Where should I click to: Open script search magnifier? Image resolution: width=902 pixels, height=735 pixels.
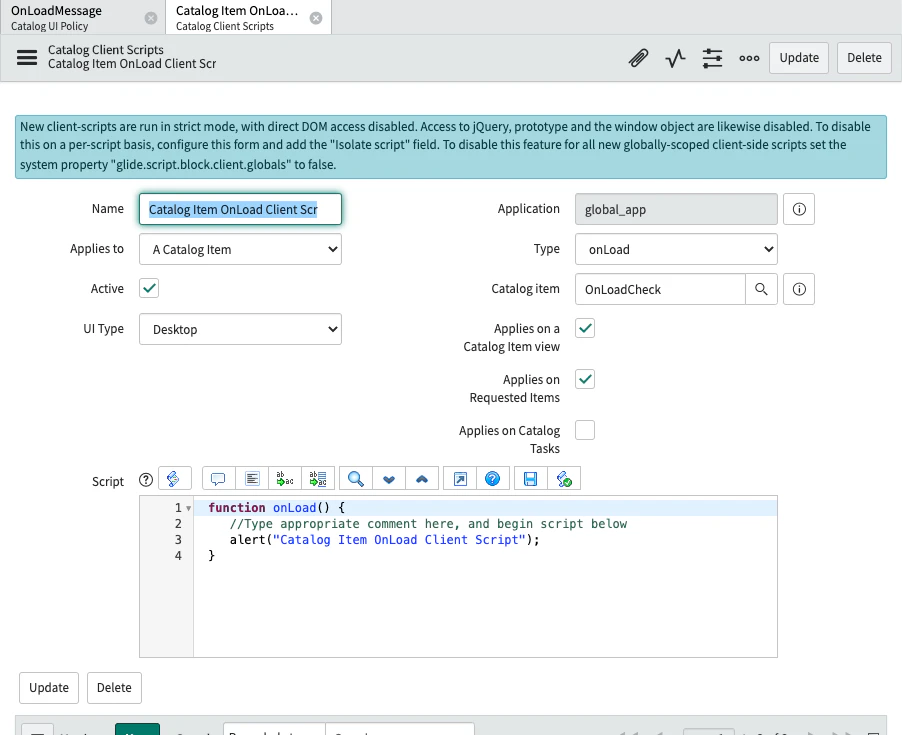356,478
